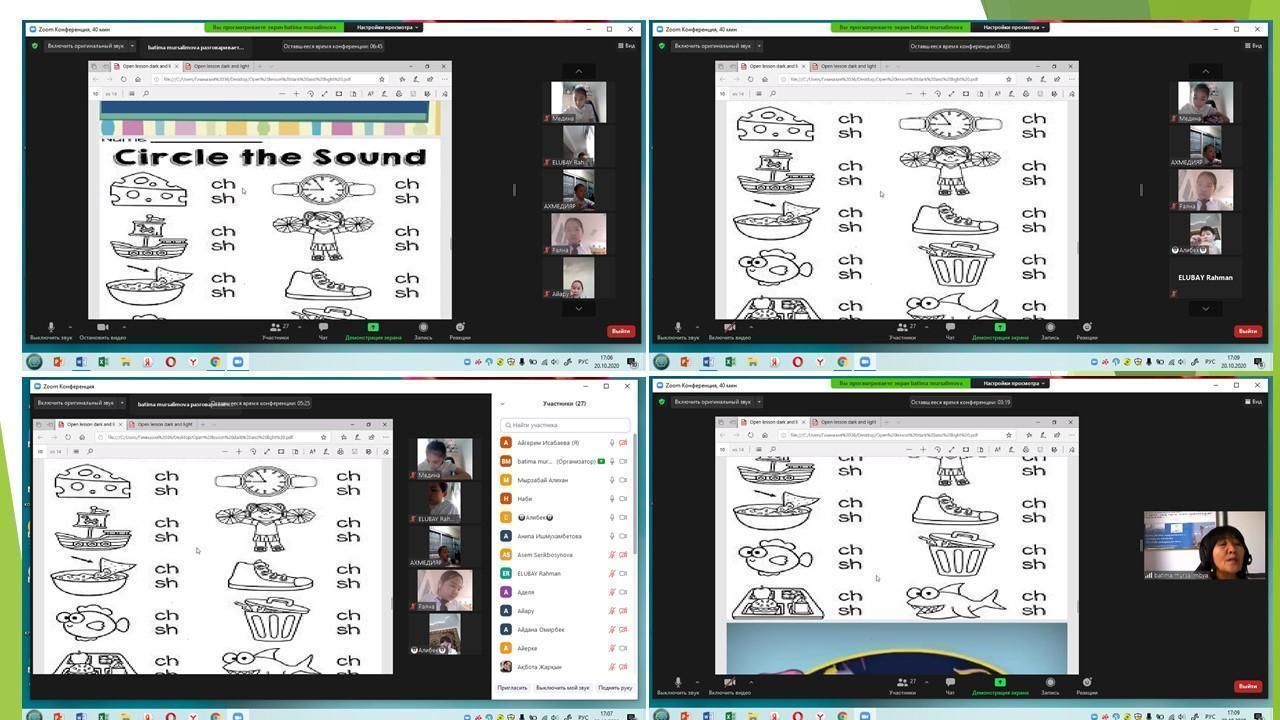Click the Найти участника search field
The width and height of the screenshot is (1280, 720).
(566, 425)
